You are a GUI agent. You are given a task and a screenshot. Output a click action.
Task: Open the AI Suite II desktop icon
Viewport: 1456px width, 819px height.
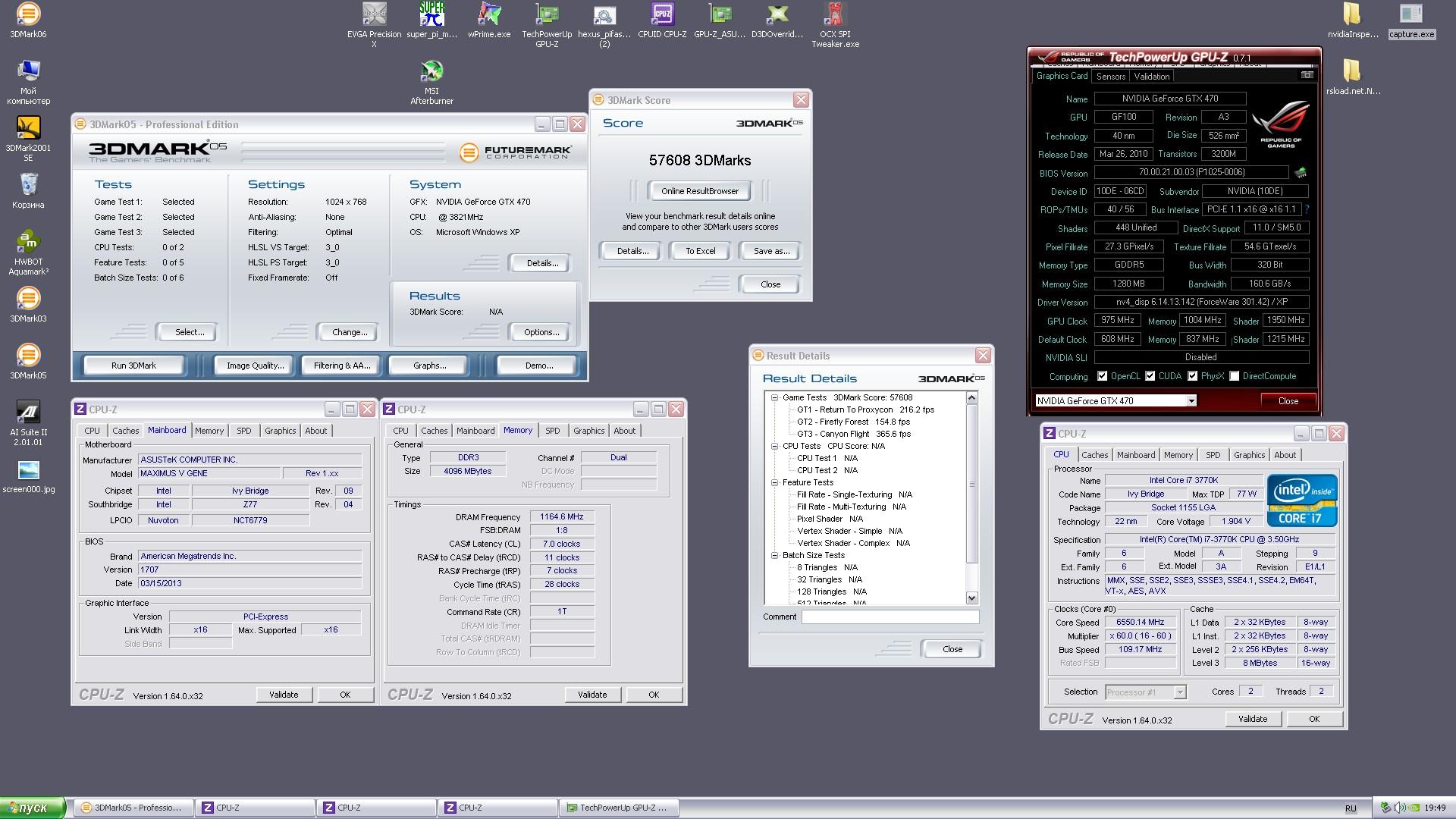28,422
